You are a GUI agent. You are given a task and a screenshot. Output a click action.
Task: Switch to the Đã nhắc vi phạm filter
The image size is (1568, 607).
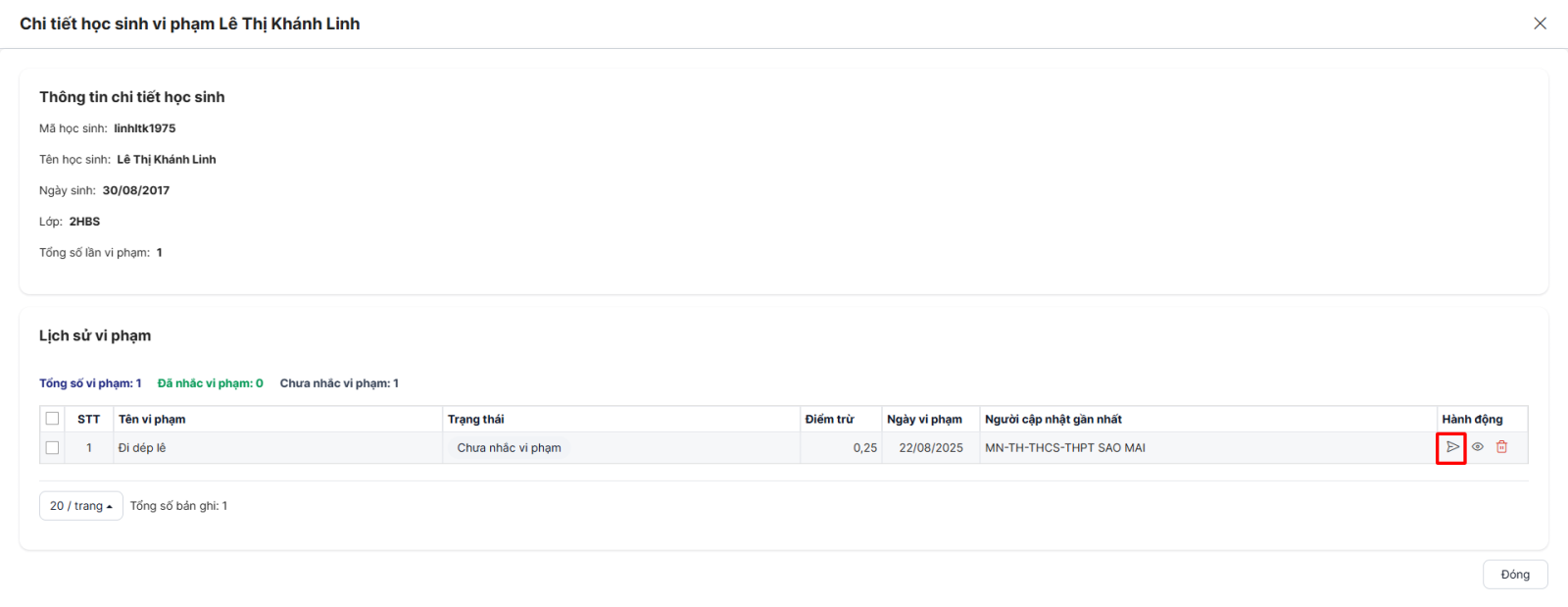coord(210,383)
